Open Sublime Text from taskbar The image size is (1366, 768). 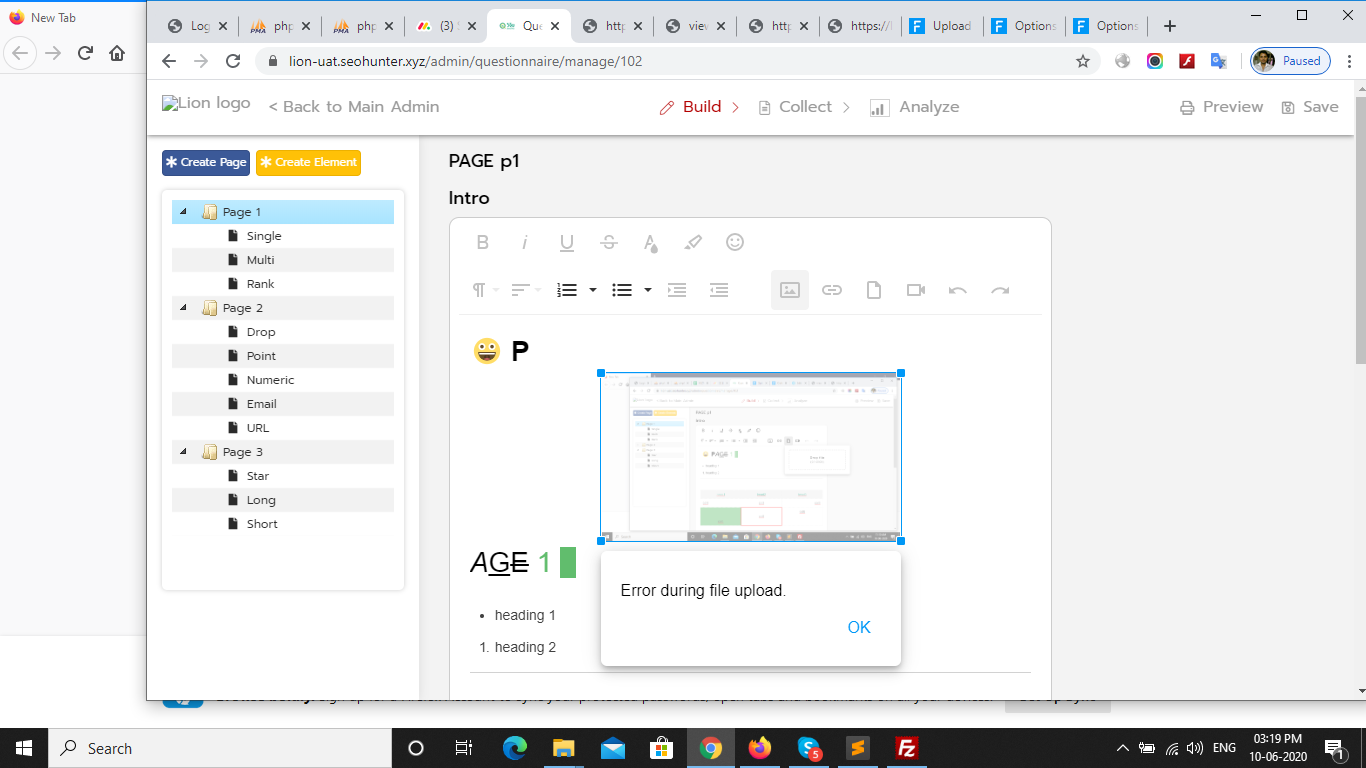(x=857, y=748)
